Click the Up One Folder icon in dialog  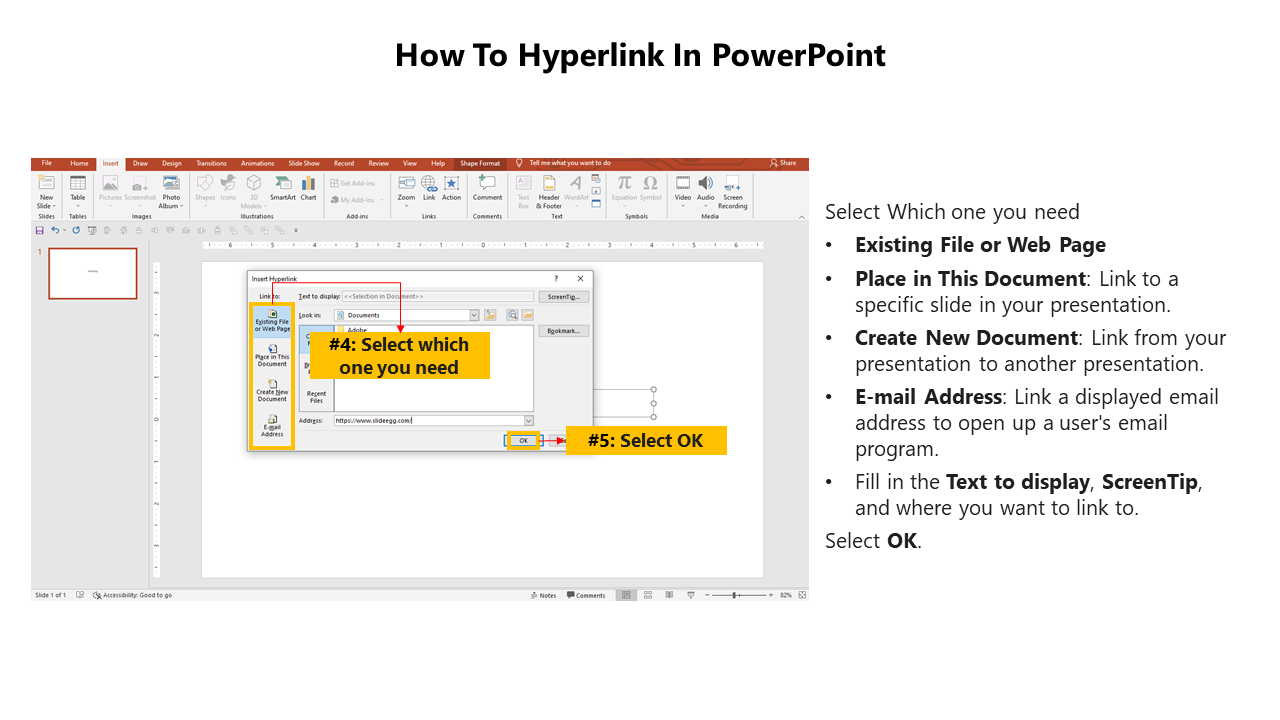(x=490, y=315)
